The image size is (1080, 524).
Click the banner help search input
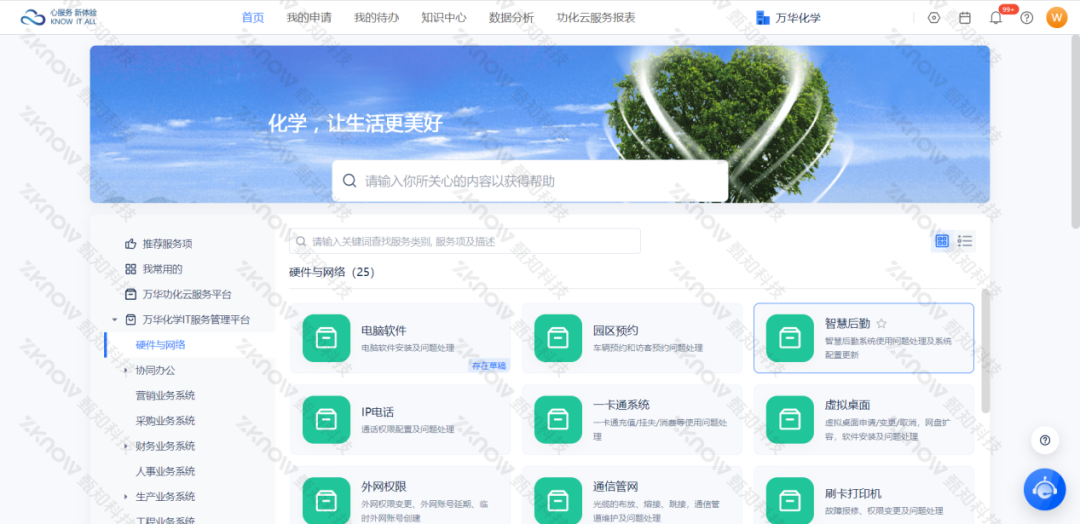(x=530, y=181)
